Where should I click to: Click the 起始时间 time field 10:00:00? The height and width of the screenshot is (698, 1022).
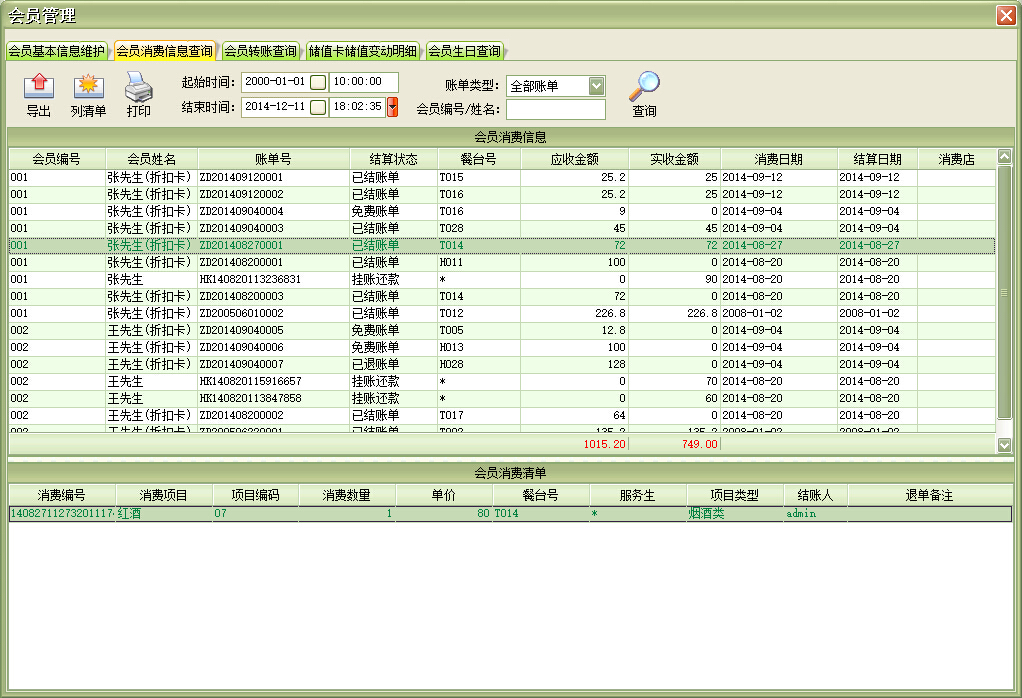click(363, 82)
